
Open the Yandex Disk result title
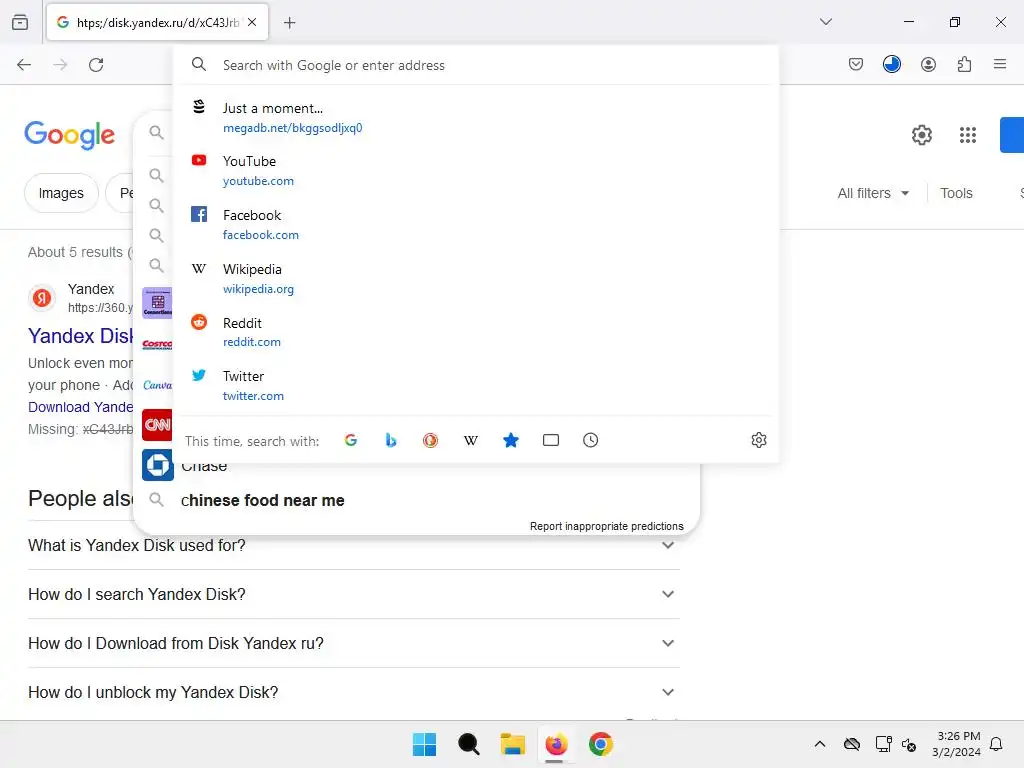point(80,336)
